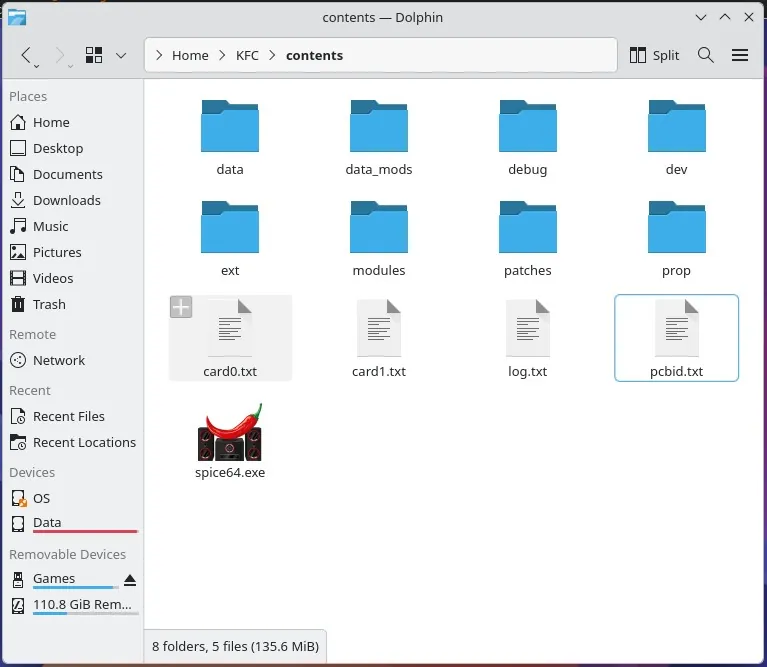
Task: Expand the view mode dropdown arrow
Action: tap(121, 56)
